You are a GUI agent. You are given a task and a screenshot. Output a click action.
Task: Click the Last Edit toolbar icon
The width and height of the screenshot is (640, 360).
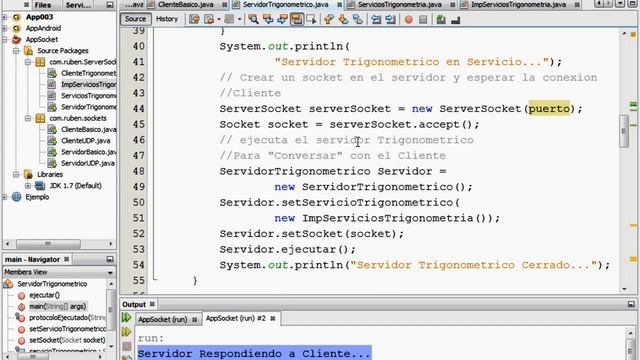click(194, 19)
